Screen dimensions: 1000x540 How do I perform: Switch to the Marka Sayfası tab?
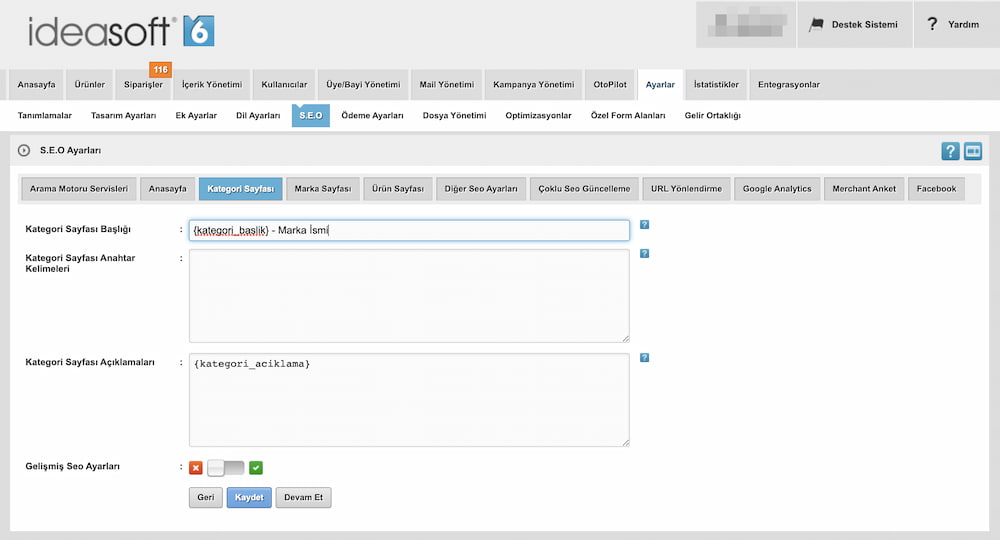point(323,188)
